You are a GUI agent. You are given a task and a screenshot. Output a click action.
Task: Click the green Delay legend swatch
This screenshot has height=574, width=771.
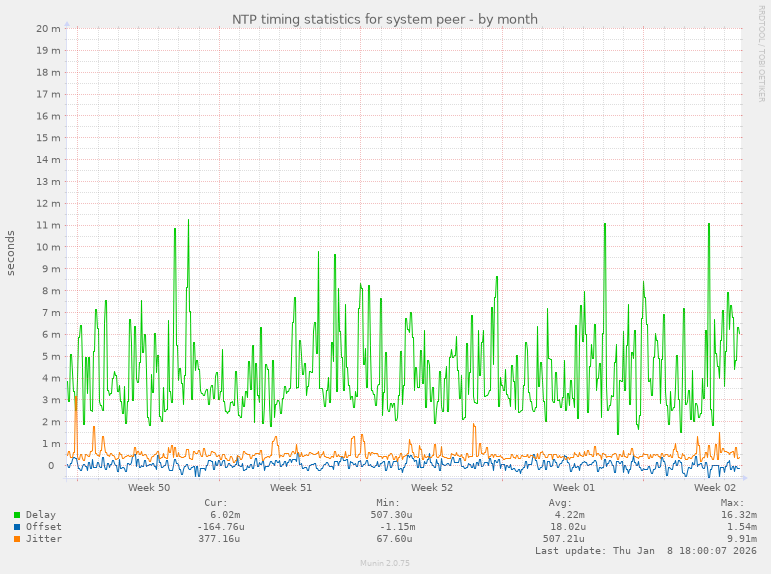coord(17,515)
